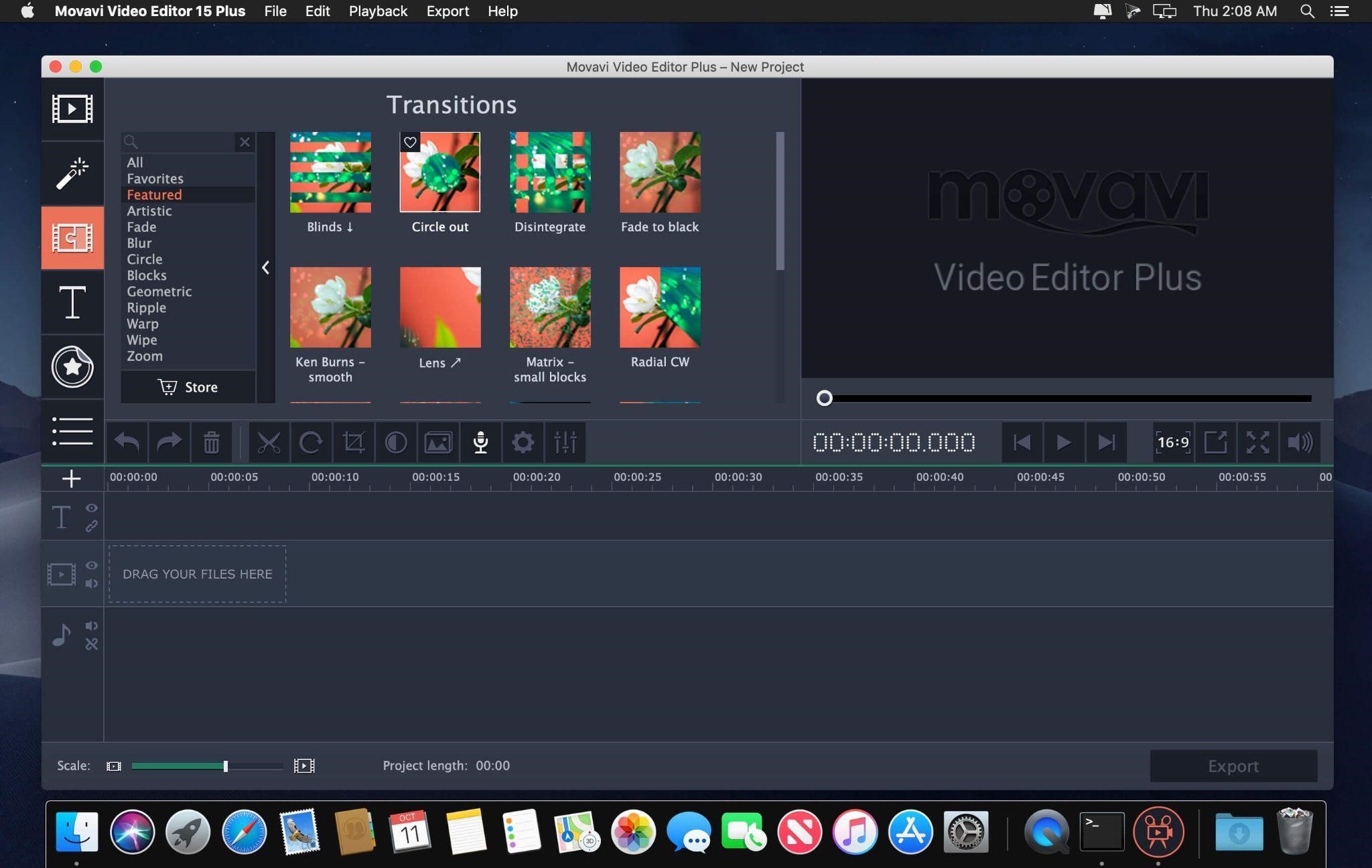Click the Transitions panel icon

pyautogui.click(x=73, y=236)
